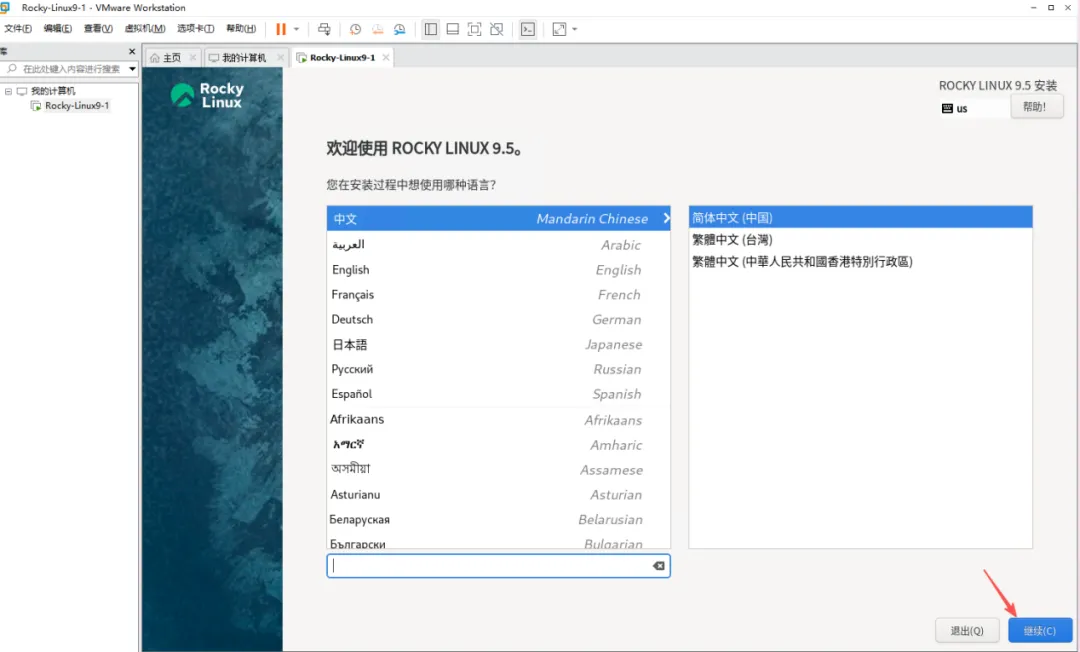Close the Rocky-Linux9-1 tab
Image resolution: width=1080 pixels, height=652 pixels.
[x=386, y=57]
